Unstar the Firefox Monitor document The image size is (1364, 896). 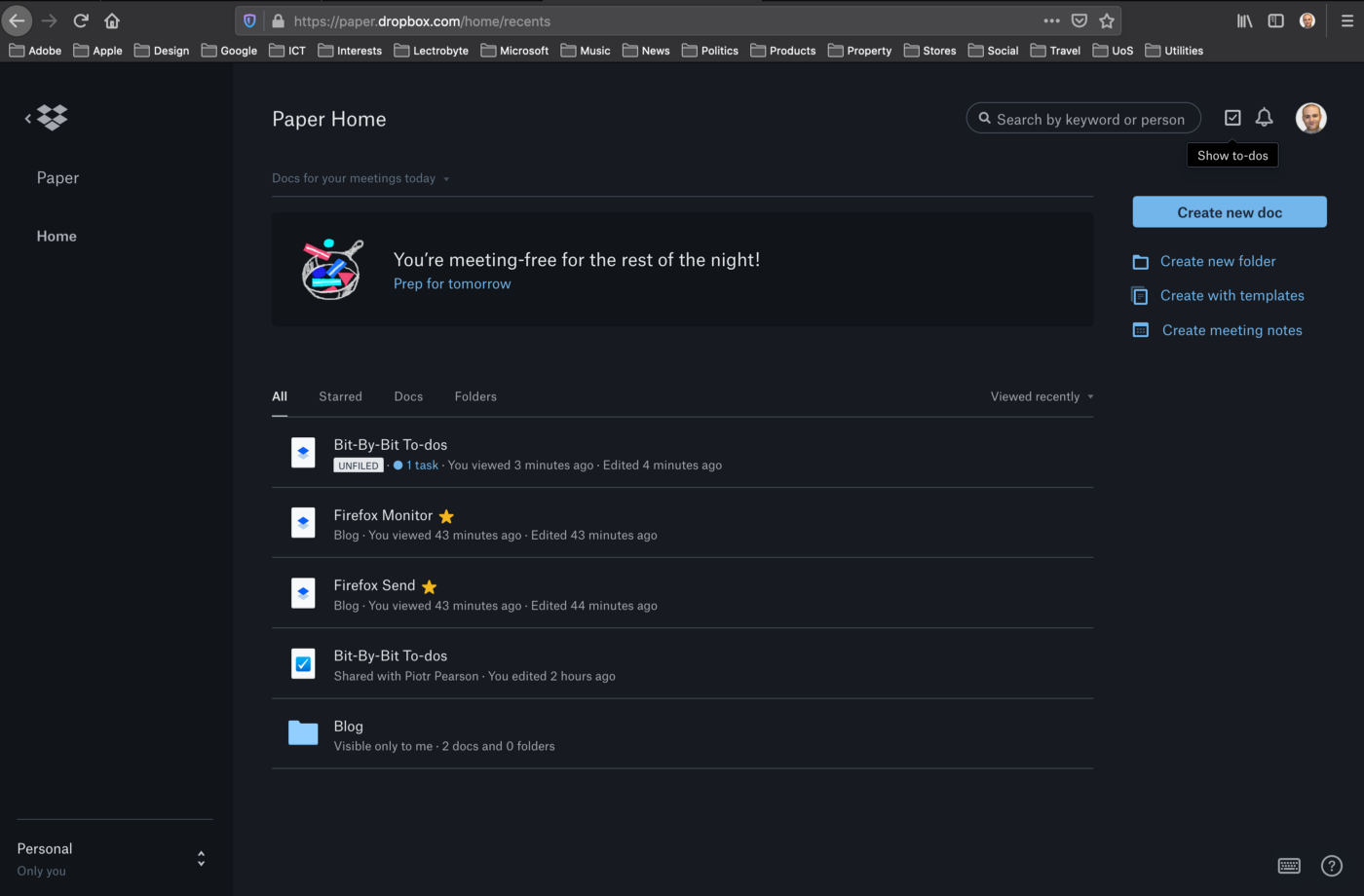[x=446, y=516]
